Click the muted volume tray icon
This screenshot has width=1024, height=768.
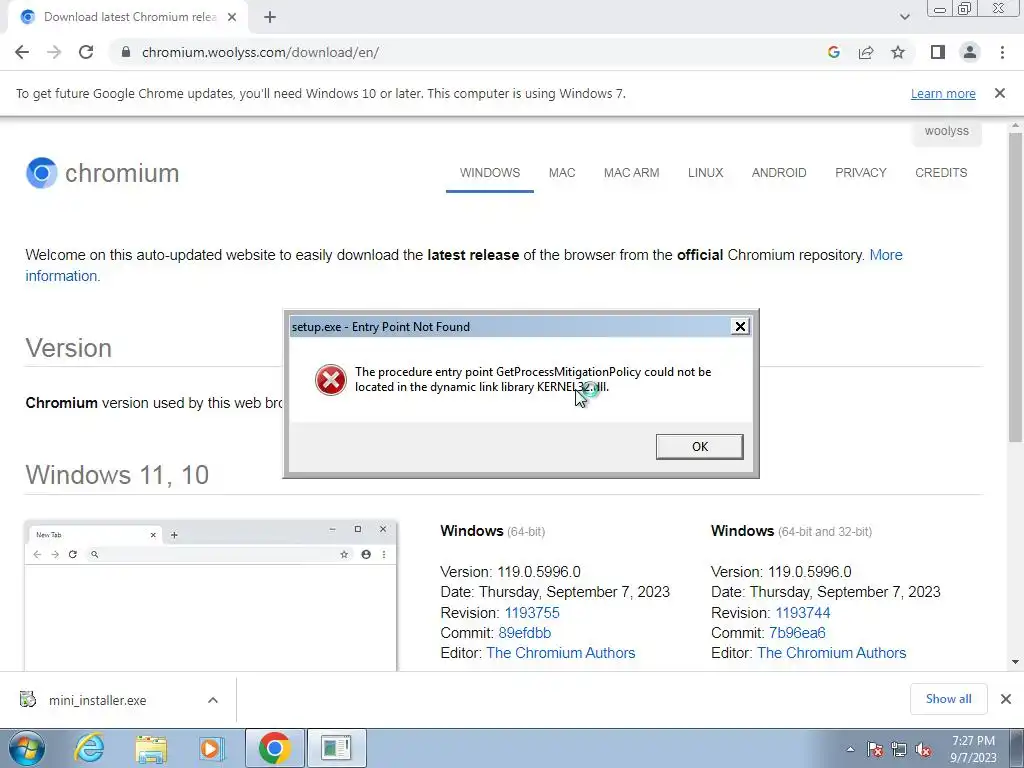pos(923,749)
